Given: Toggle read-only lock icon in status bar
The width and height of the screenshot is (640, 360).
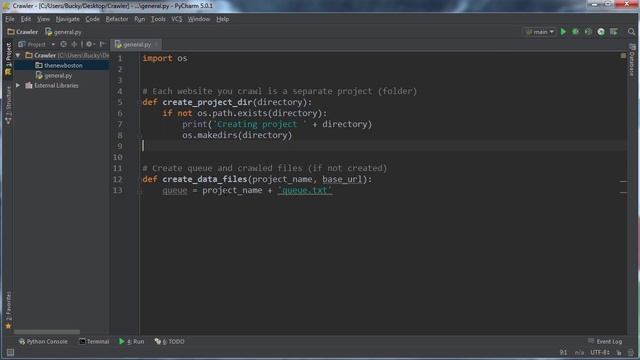Looking at the screenshot, I should click(619, 352).
